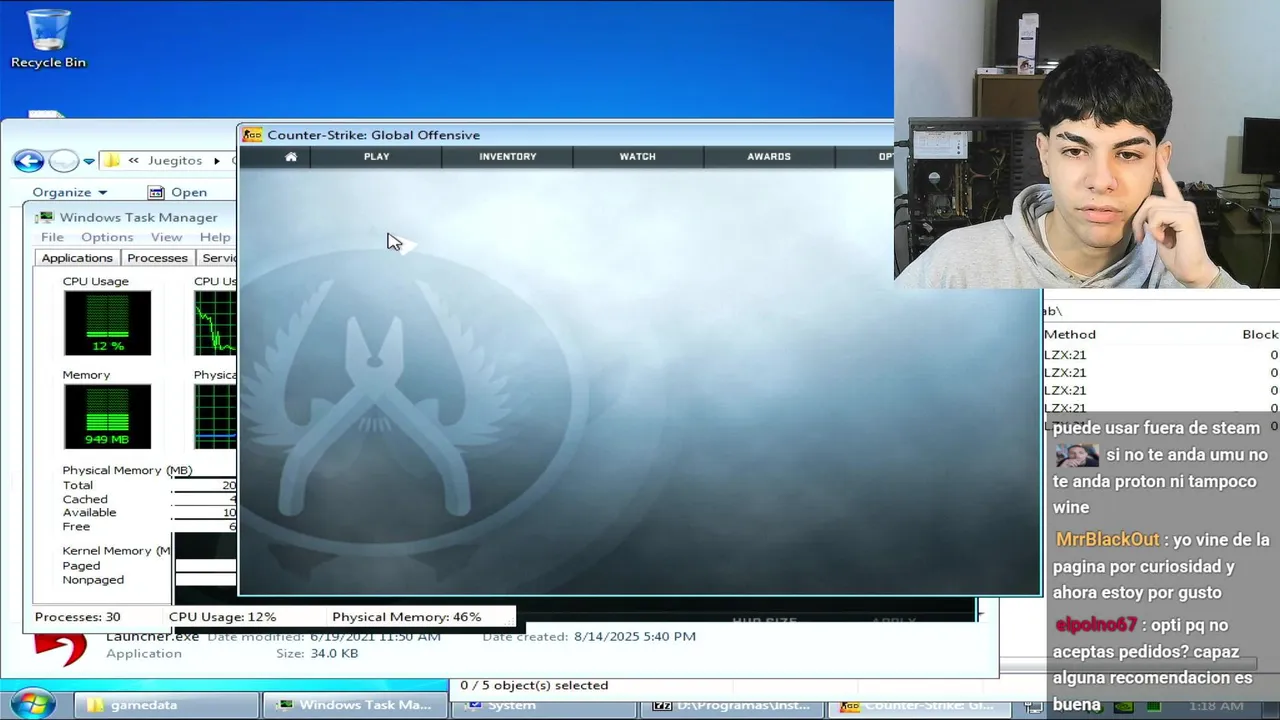Viewport: 1280px width, 720px height.
Task: Expand the address bar's double-chevron before Juegitos
Action: click(134, 160)
